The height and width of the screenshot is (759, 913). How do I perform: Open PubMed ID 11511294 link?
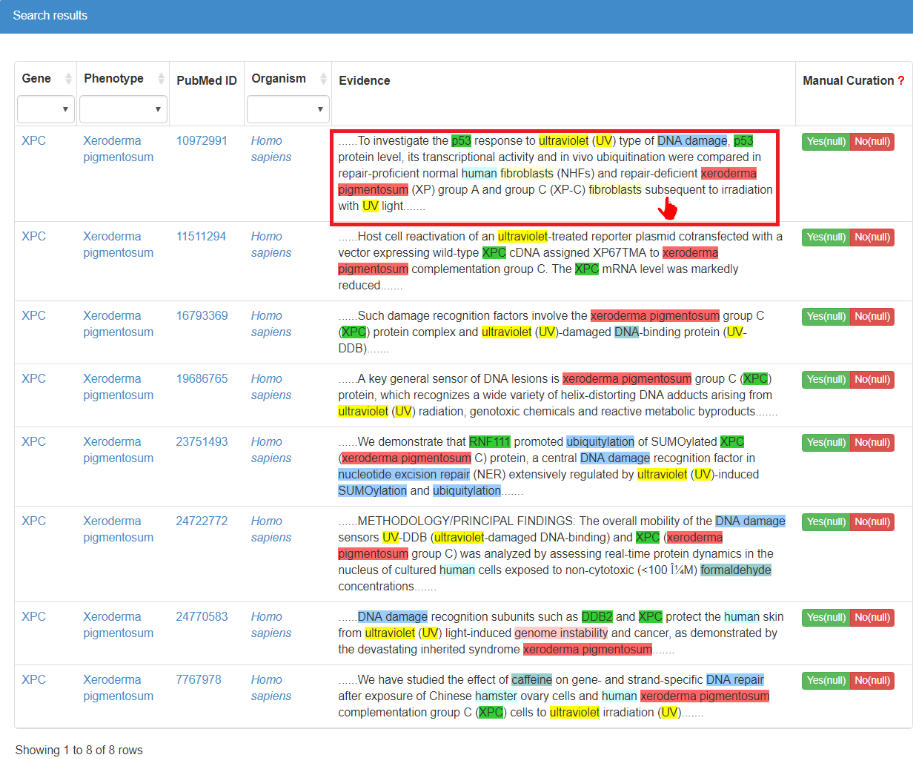[201, 236]
